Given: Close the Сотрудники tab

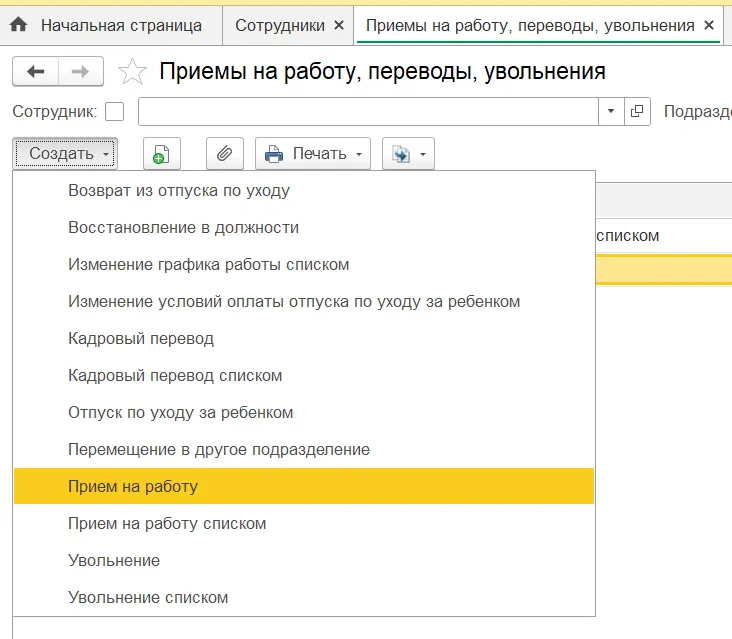Looking at the screenshot, I should pyautogui.click(x=338, y=25).
